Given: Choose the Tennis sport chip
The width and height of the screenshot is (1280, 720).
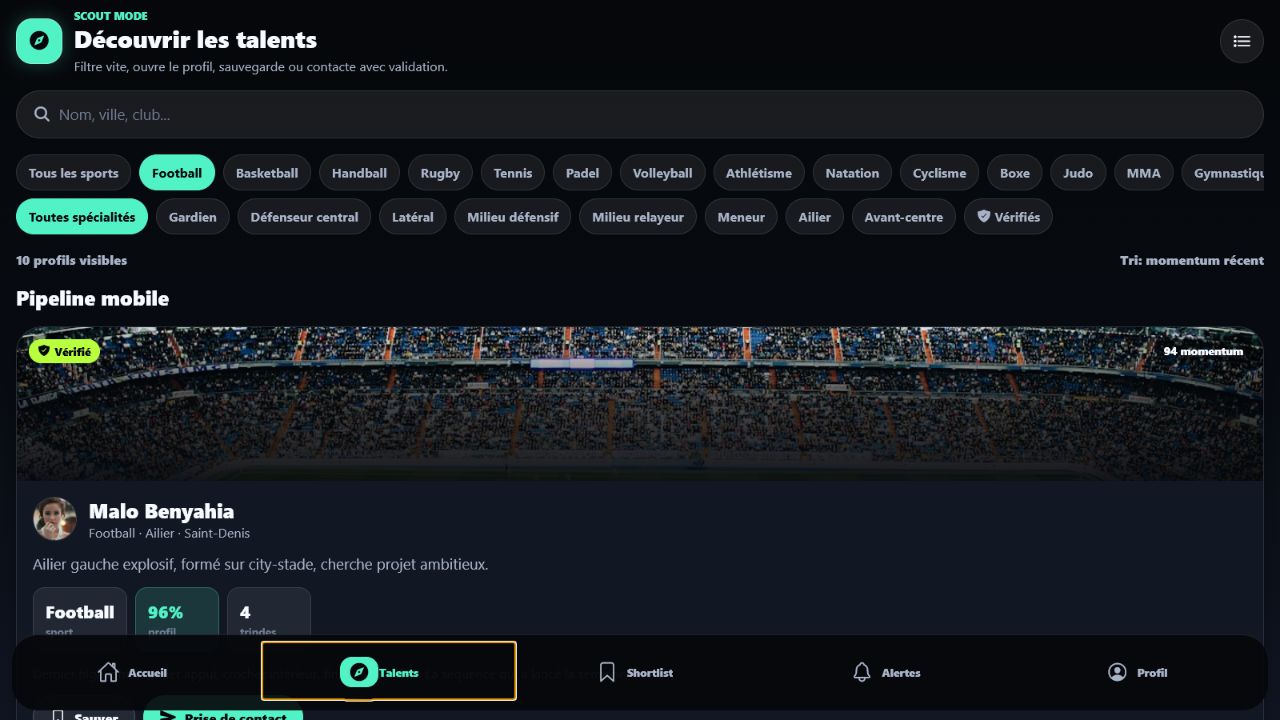Looking at the screenshot, I should pyautogui.click(x=513, y=173).
